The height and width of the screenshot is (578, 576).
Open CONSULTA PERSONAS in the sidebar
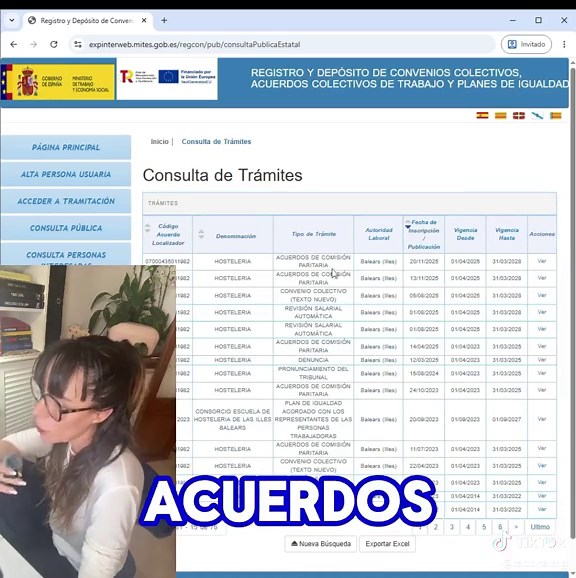(66, 254)
